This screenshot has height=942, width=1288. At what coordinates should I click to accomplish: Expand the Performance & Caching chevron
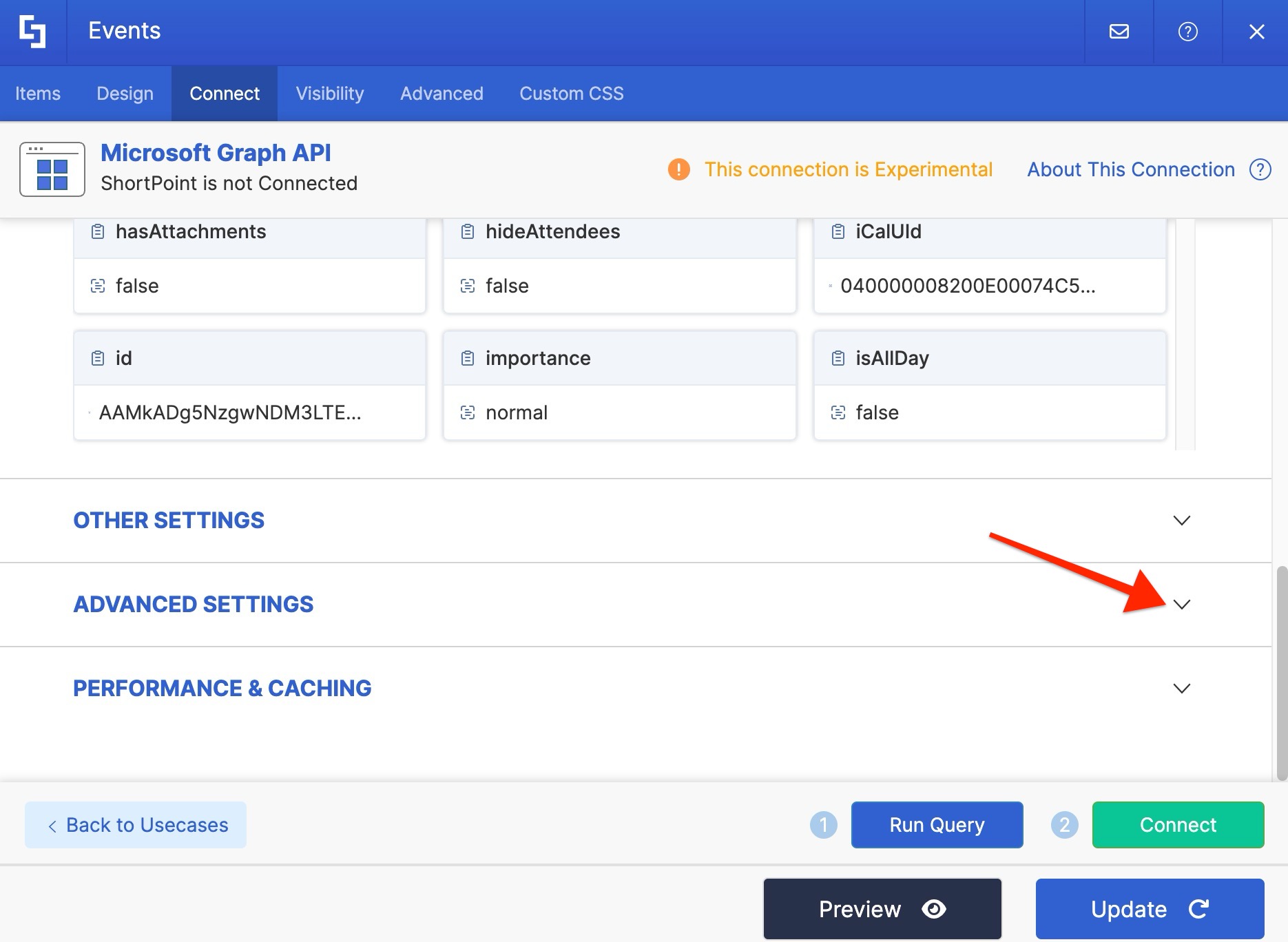(x=1182, y=689)
